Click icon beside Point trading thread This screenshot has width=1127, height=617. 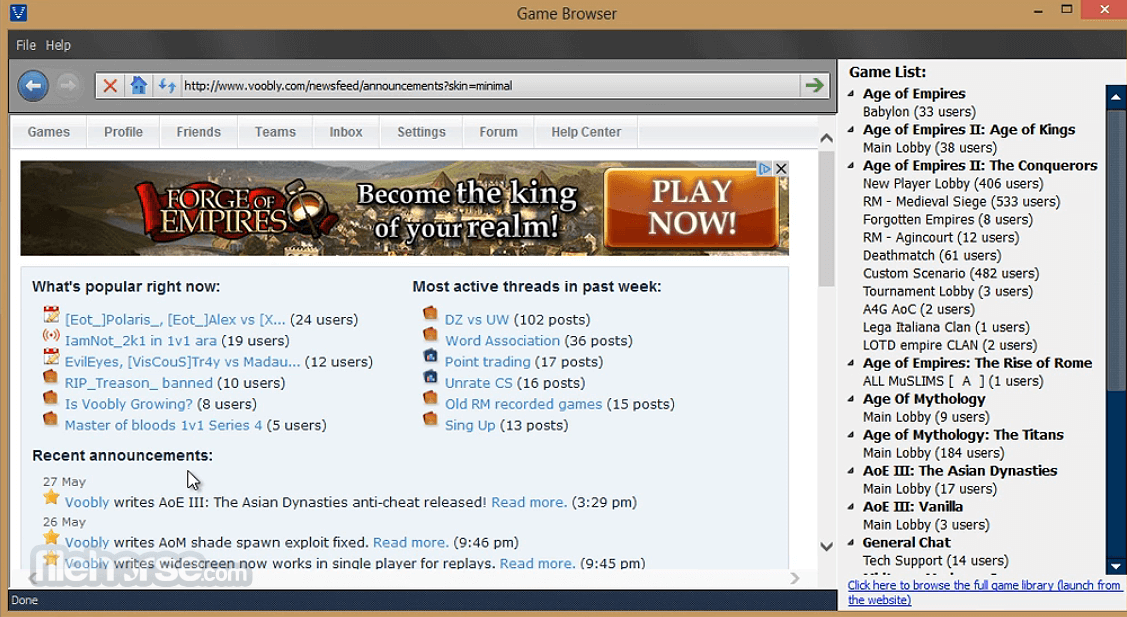pyautogui.click(x=431, y=355)
